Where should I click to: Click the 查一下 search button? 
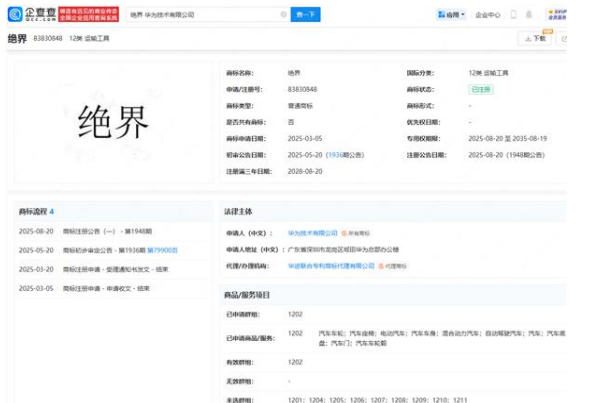click(305, 15)
